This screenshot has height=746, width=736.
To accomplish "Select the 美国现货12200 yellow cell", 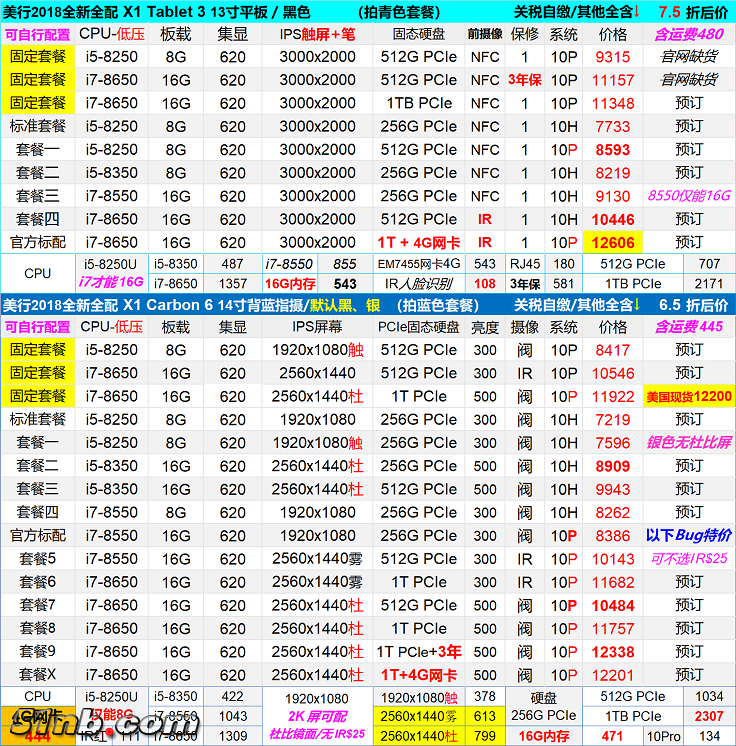I will pyautogui.click(x=688, y=397).
